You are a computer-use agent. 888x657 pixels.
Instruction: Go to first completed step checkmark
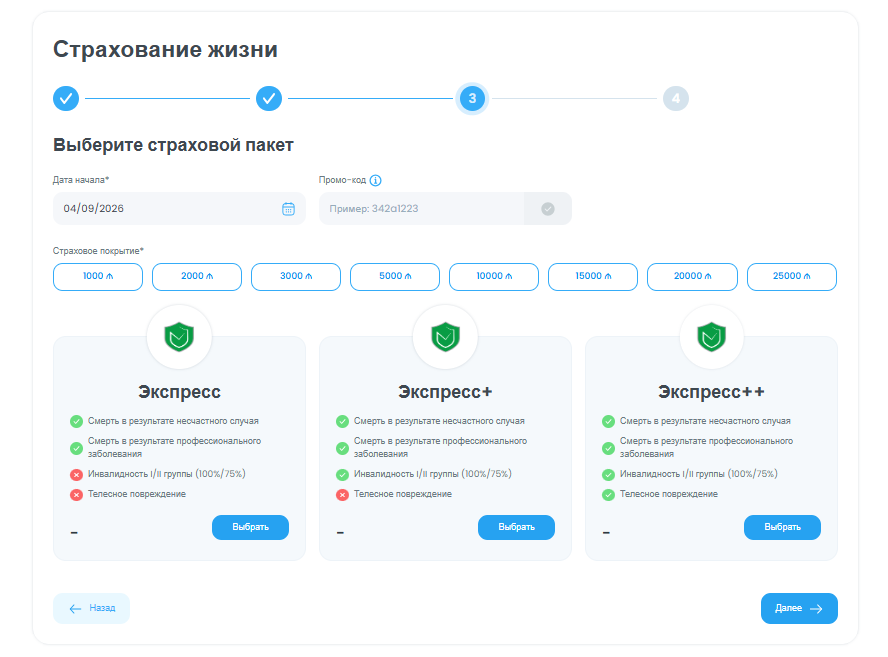point(66,99)
